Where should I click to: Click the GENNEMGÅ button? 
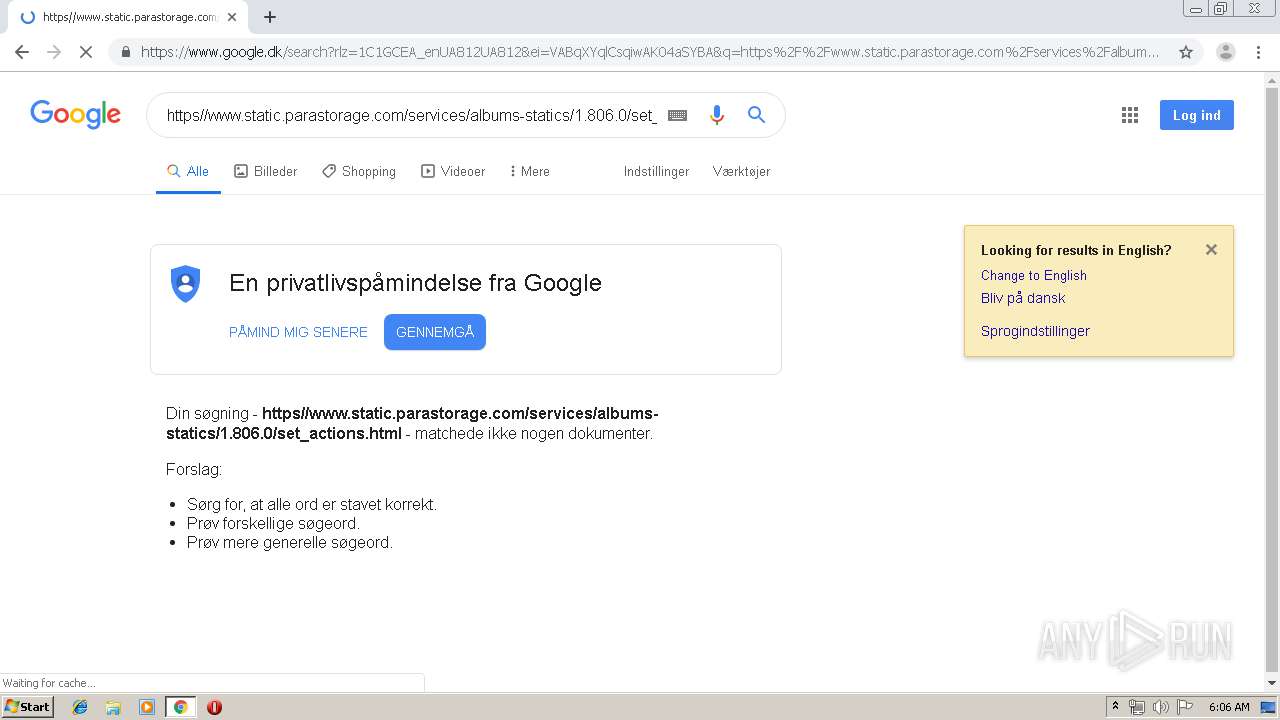coord(435,332)
